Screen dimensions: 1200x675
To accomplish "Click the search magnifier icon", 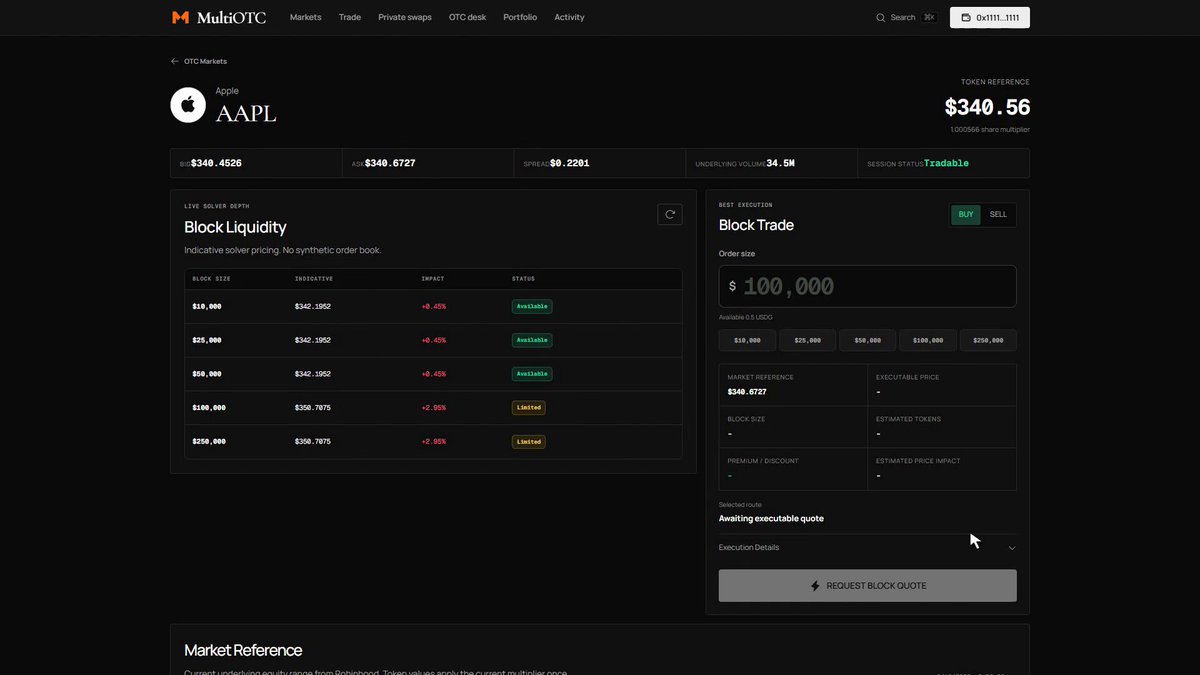I will coord(880,17).
